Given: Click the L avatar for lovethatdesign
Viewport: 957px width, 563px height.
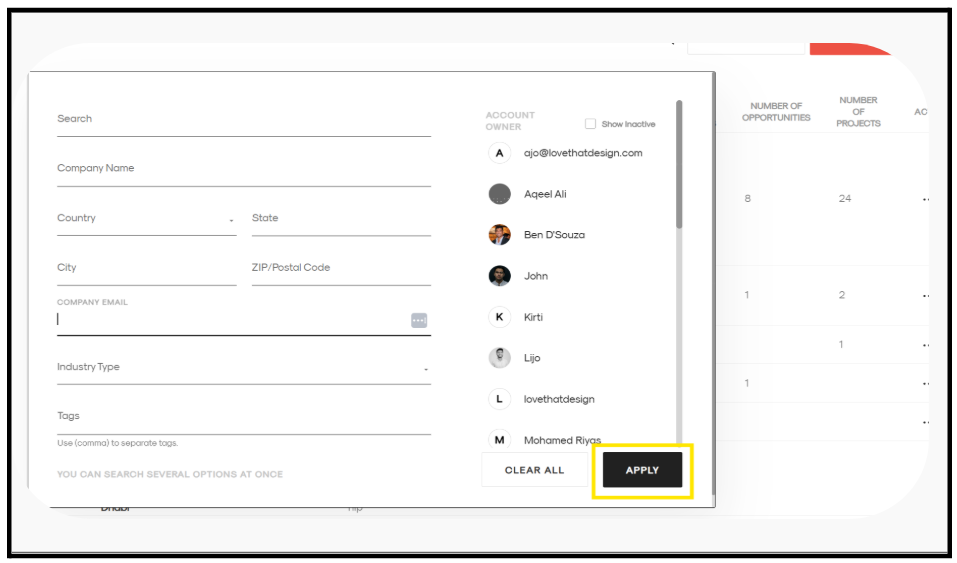Looking at the screenshot, I should (499, 399).
